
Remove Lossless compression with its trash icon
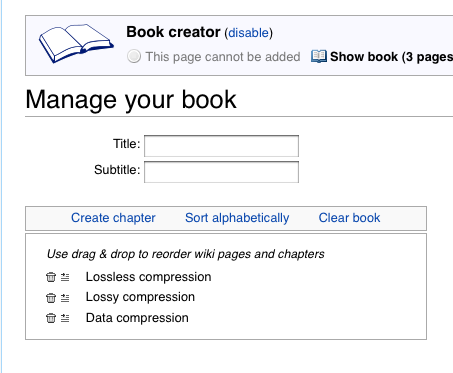point(51,277)
